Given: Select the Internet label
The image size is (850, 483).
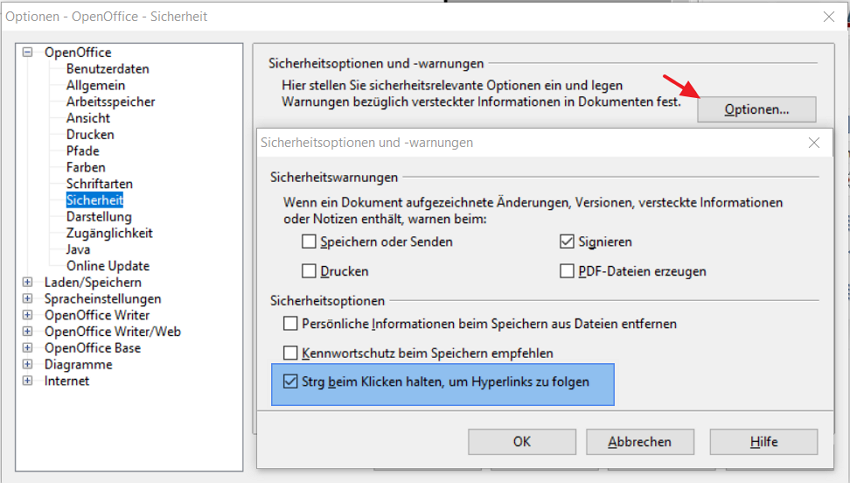Looking at the screenshot, I should (x=67, y=381).
